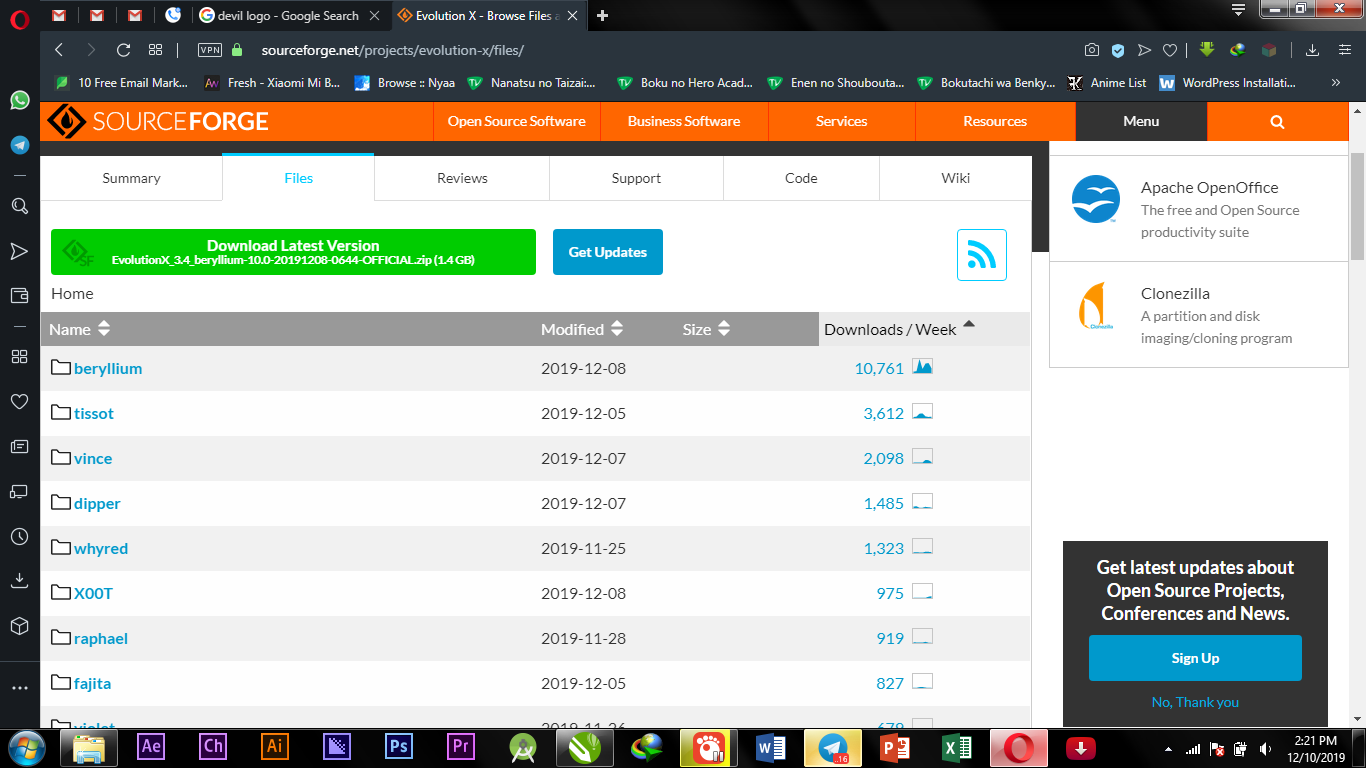View beryllium download stats 10,761
Image resolution: width=1366 pixels, height=768 pixels.
(x=879, y=368)
